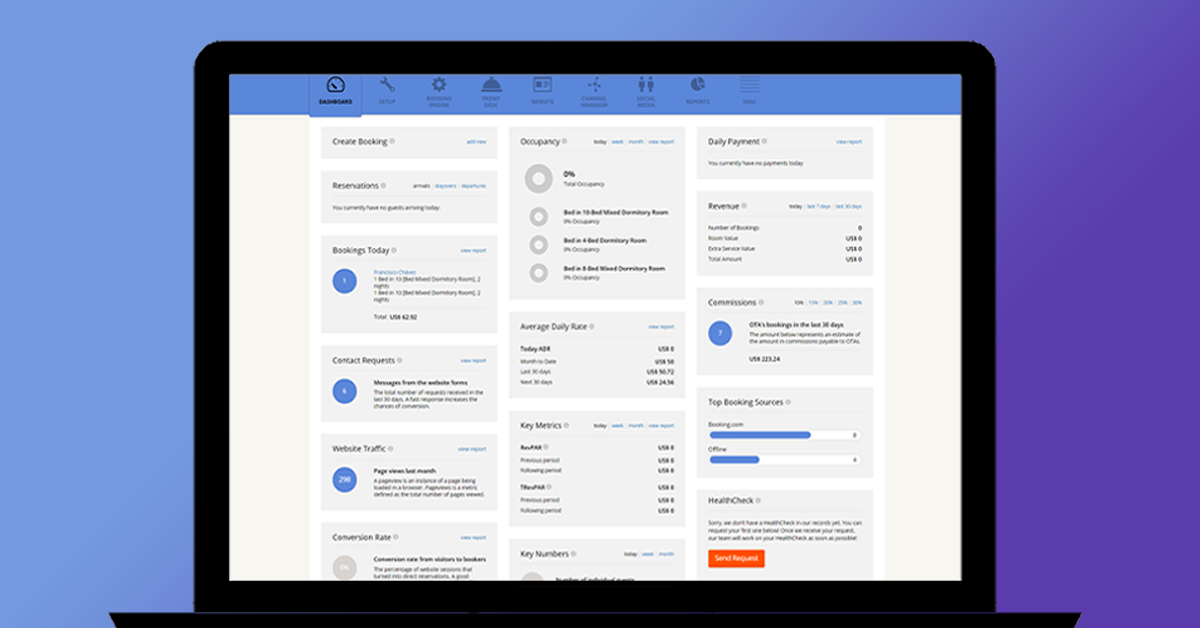Click info icon beside Occupancy title
The width and height of the screenshot is (1200, 628).
pyautogui.click(x=564, y=142)
